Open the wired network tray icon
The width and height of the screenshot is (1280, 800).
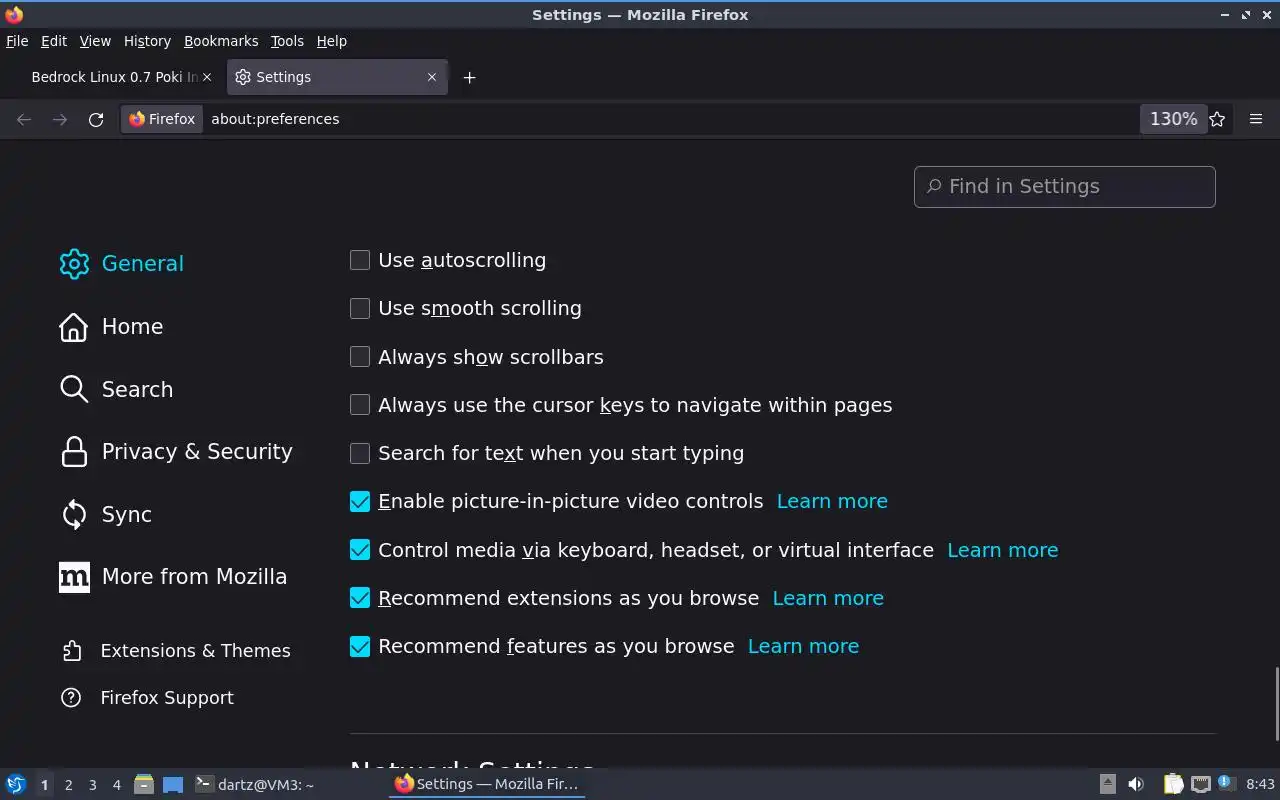[1201, 784]
